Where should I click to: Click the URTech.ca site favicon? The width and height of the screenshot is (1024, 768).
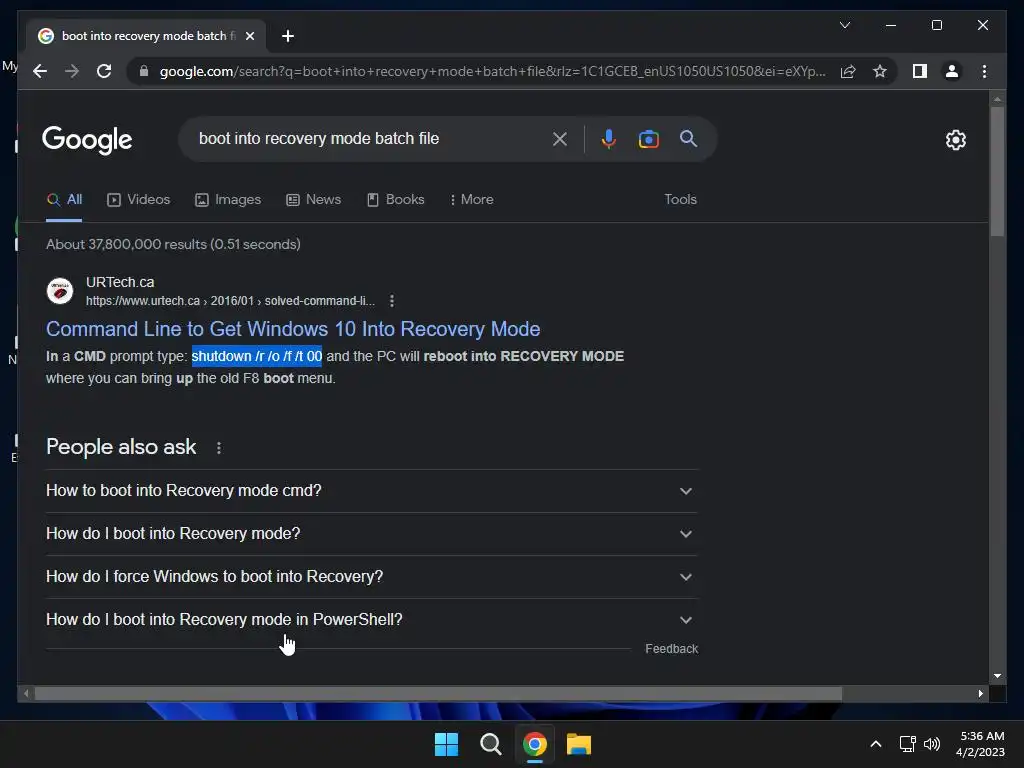(x=60, y=291)
